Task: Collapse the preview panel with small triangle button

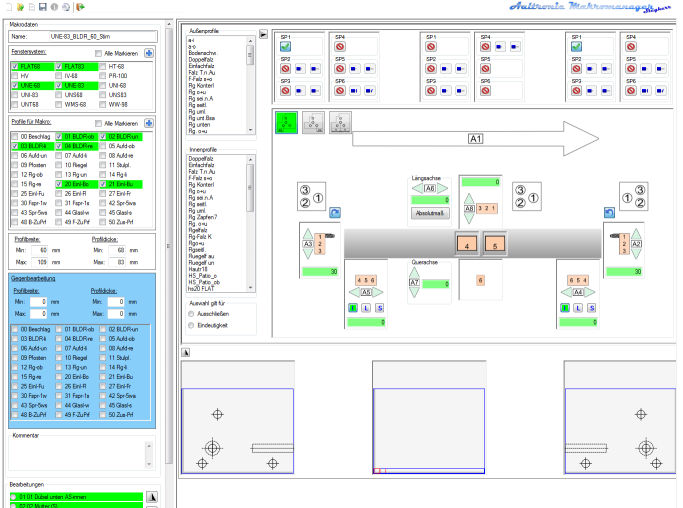Action: tap(184, 352)
